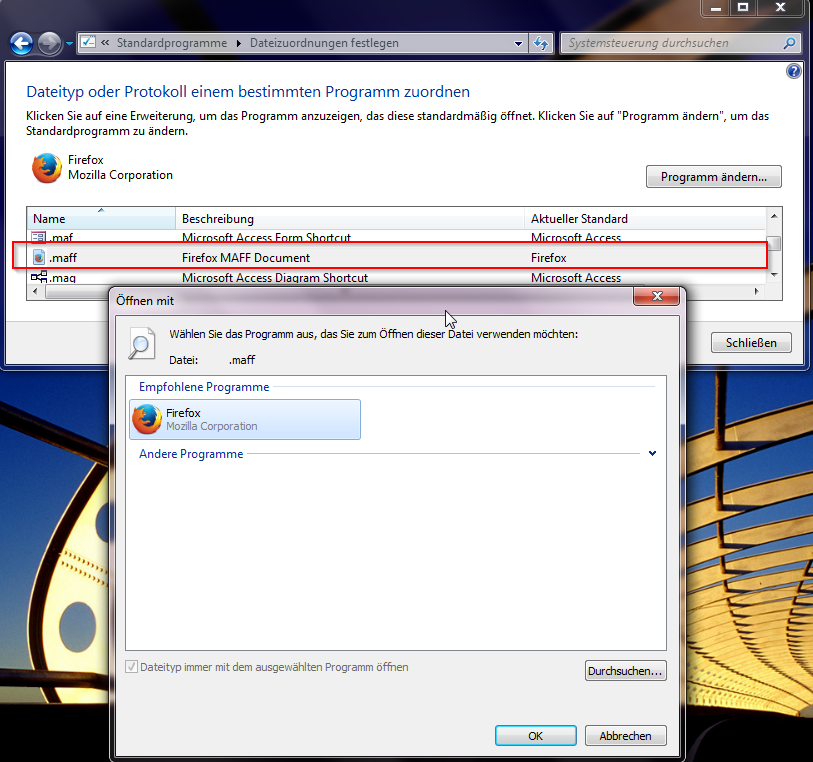Click the Durchsuchen button
Screen dimensions: 813x762
pyautogui.click(x=625, y=671)
